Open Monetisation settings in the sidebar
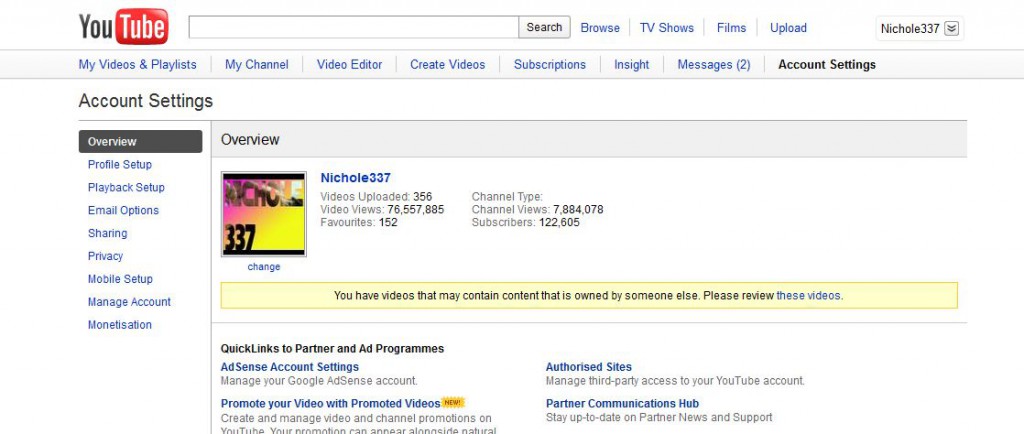This screenshot has height=434, width=1024. [120, 324]
